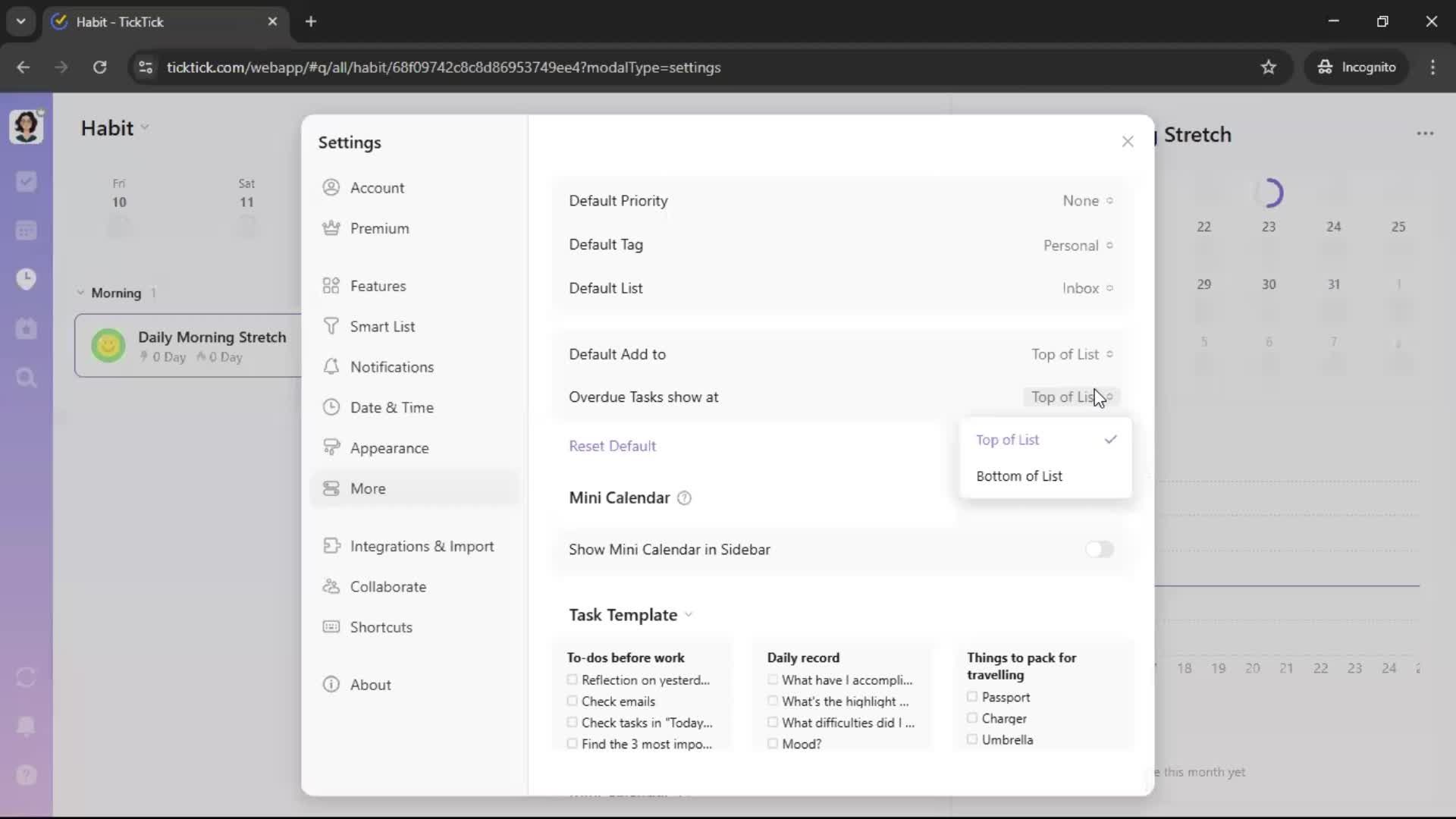Check the Check emails template checkbox

click(x=573, y=701)
